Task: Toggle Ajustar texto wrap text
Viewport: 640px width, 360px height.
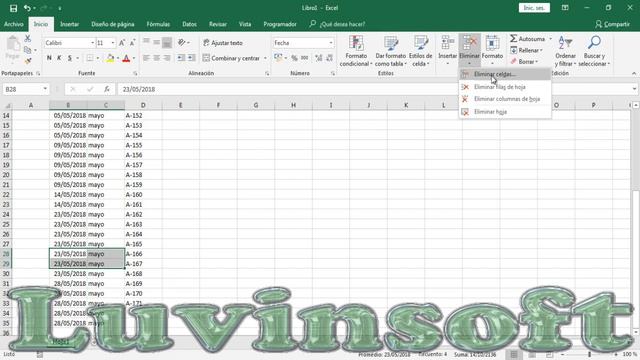Action: tap(223, 43)
